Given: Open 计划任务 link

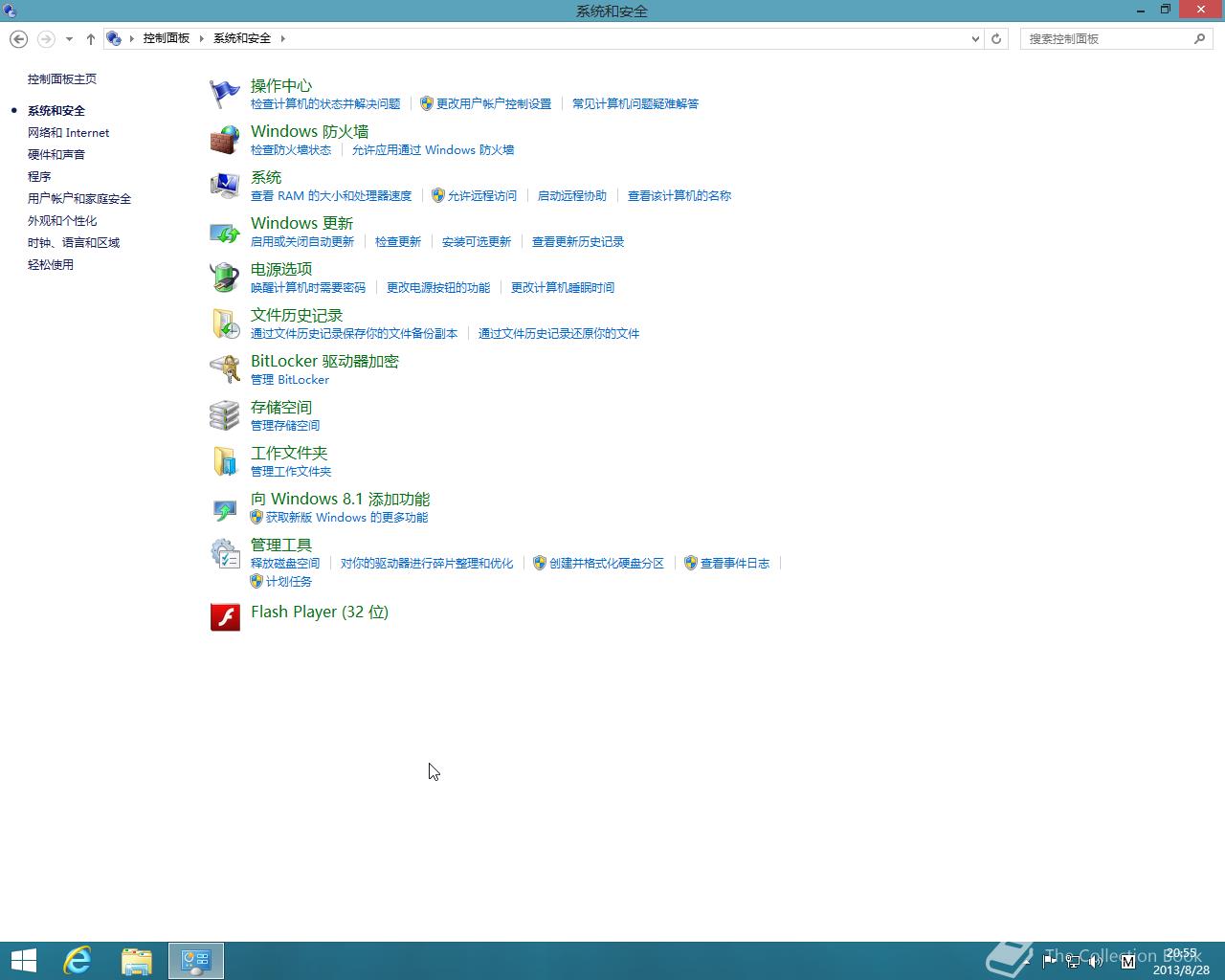Looking at the screenshot, I should (x=289, y=581).
